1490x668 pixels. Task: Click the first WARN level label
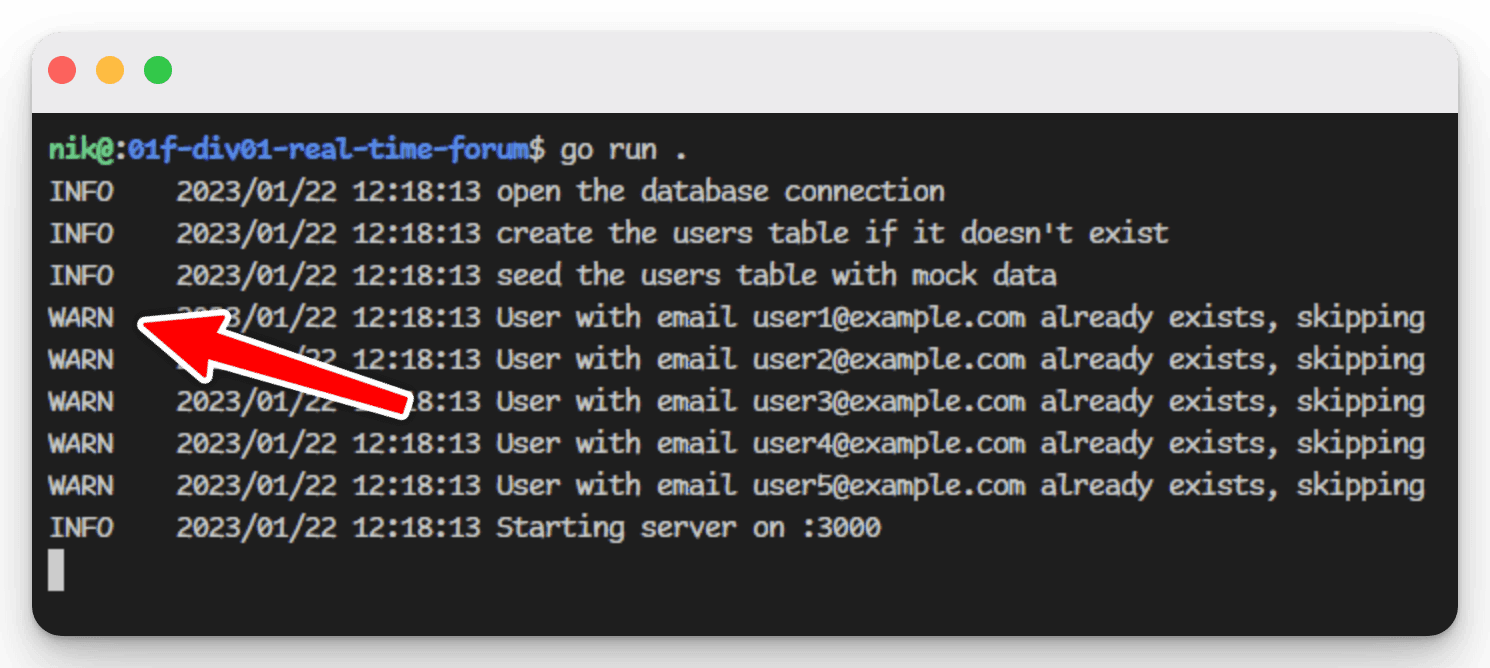81,318
